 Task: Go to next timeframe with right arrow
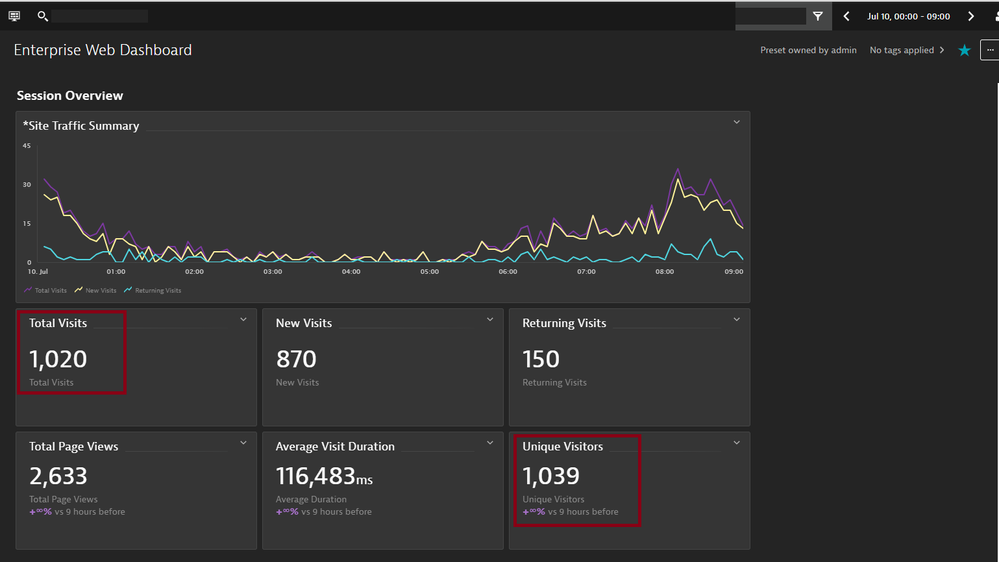[970, 16]
